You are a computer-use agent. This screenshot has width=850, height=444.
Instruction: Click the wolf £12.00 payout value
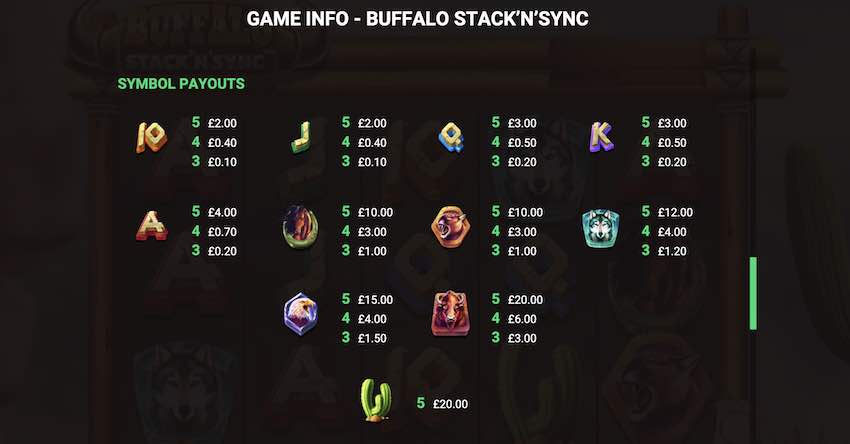pyautogui.click(x=675, y=212)
